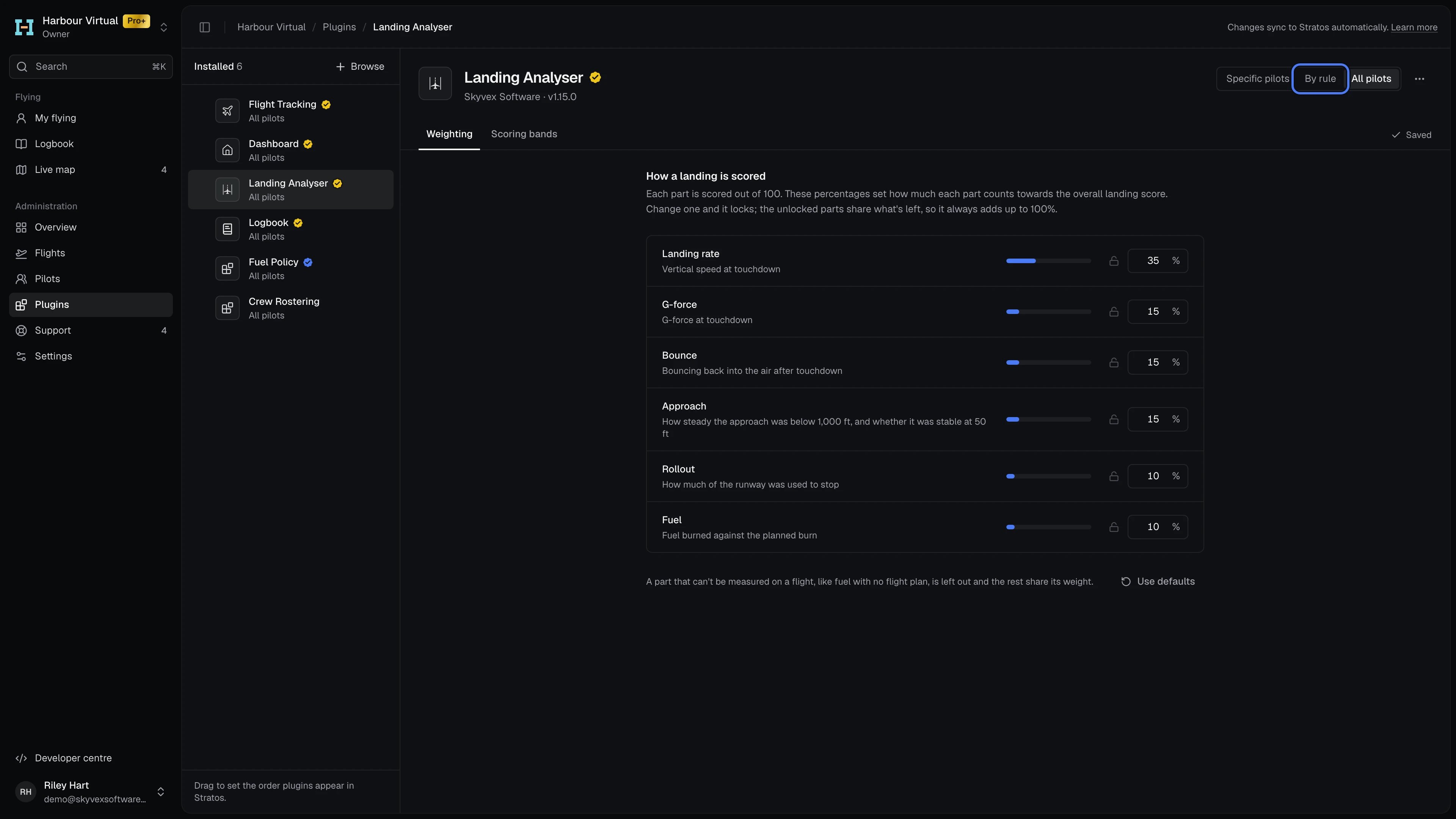Screen dimensions: 1456x819
Task: Expand the Harbour Virtual workspace switcher
Action: pyautogui.click(x=163, y=27)
